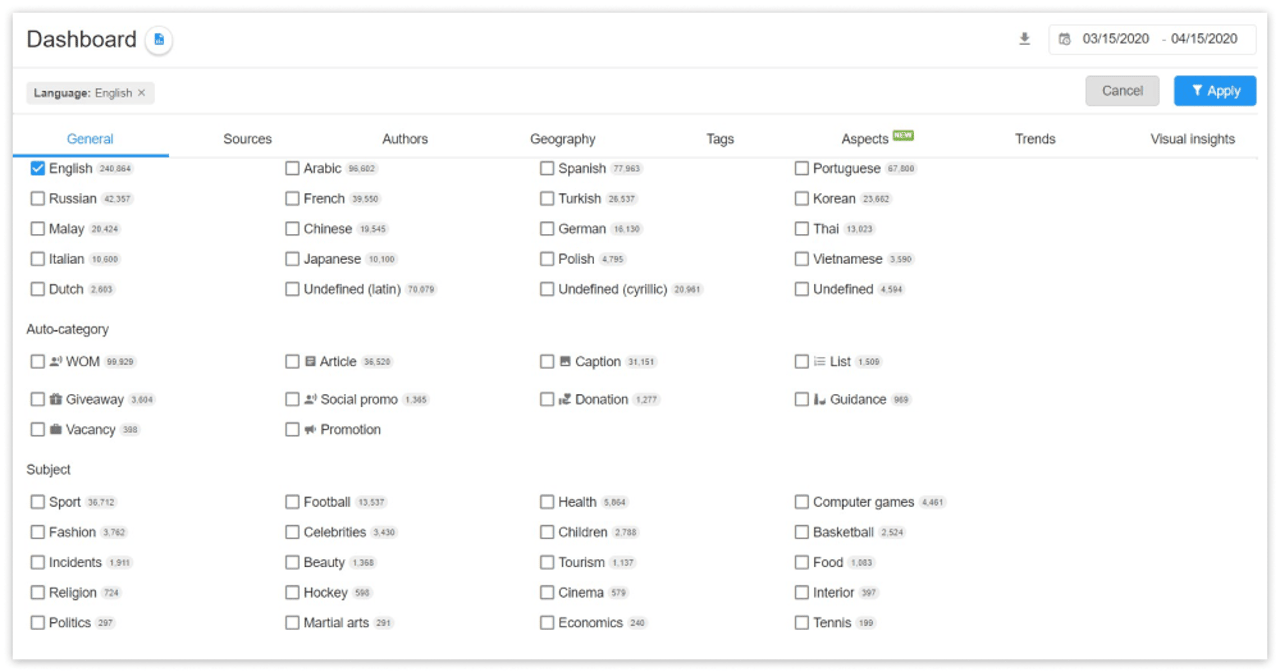Uncheck the English language checkbox
The image size is (1280, 672).
[x=38, y=169]
